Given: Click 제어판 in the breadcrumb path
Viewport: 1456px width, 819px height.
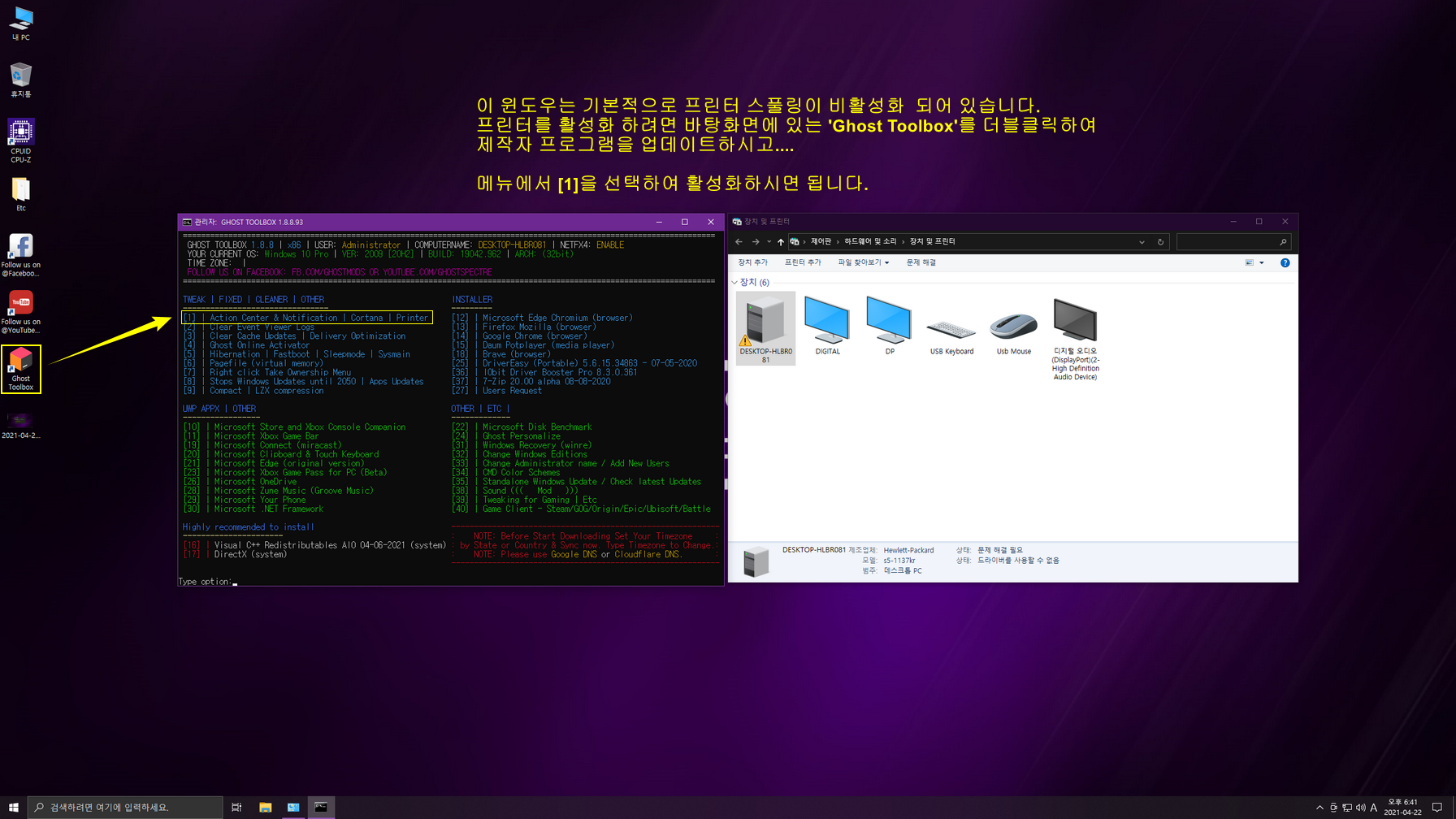Looking at the screenshot, I should tap(821, 241).
